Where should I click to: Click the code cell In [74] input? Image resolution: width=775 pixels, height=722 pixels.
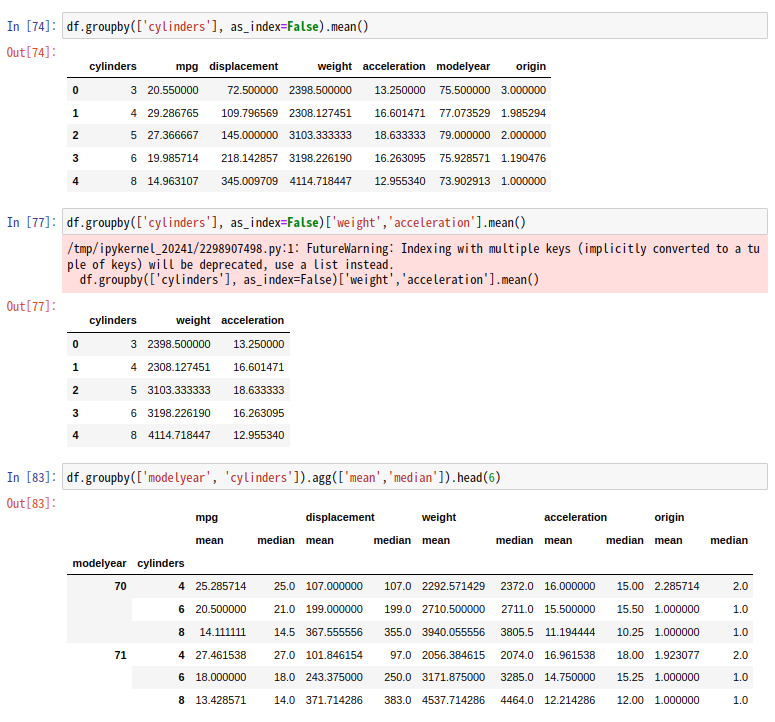[x=415, y=26]
